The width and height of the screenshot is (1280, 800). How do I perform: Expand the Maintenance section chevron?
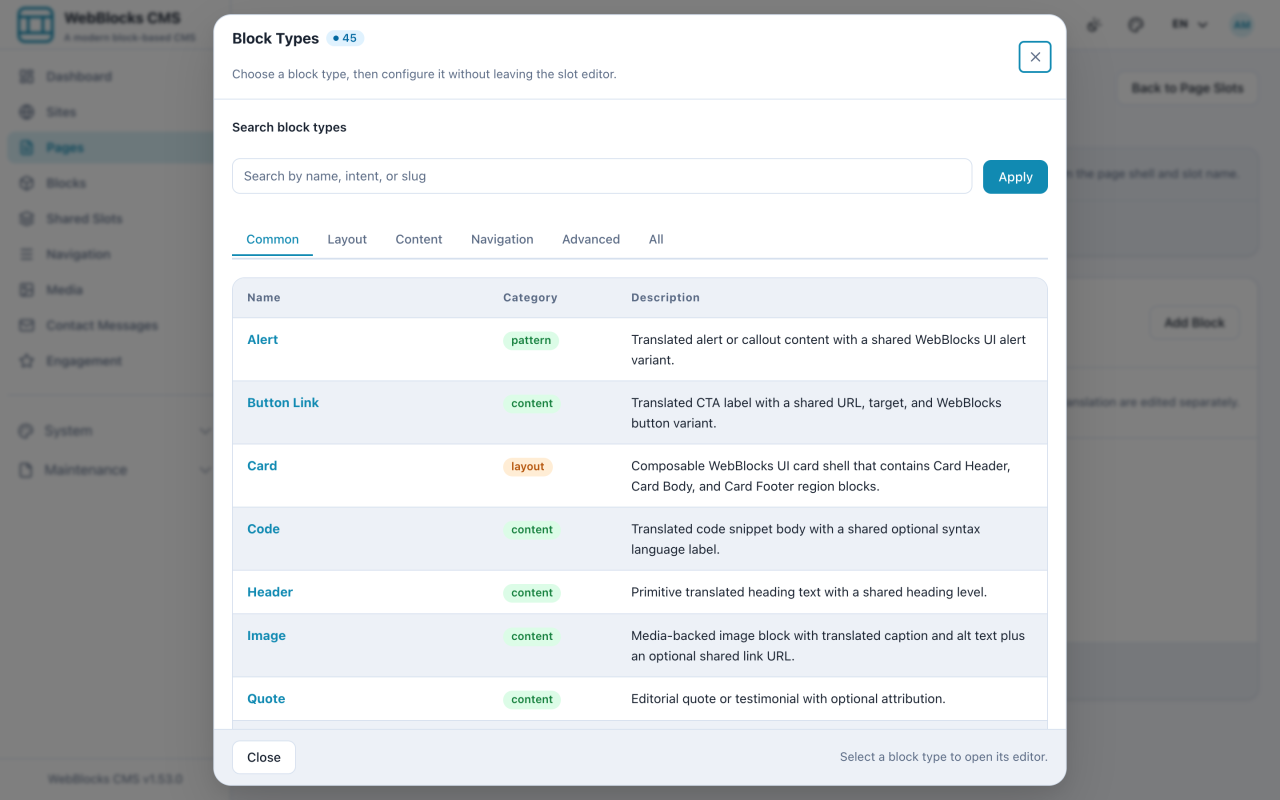pyautogui.click(x=205, y=470)
